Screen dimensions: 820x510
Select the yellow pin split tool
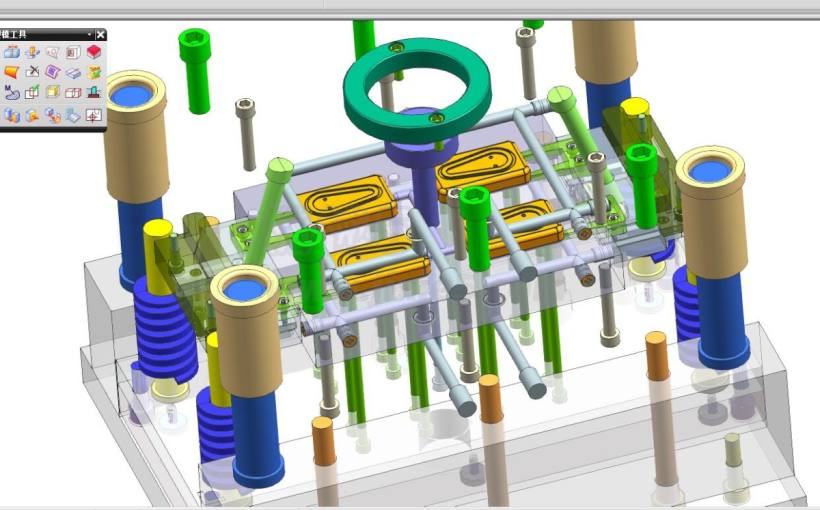[x=32, y=52]
